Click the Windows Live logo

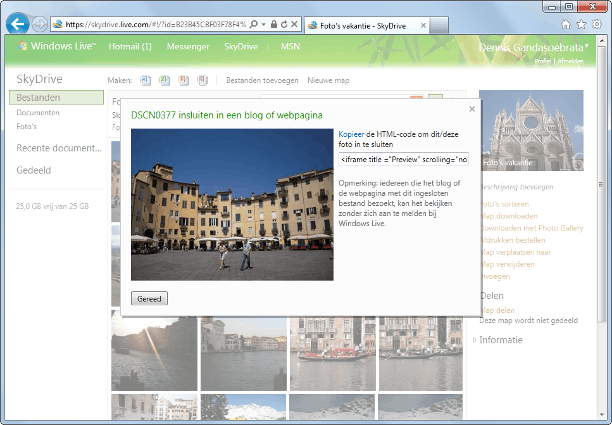click(x=57, y=46)
